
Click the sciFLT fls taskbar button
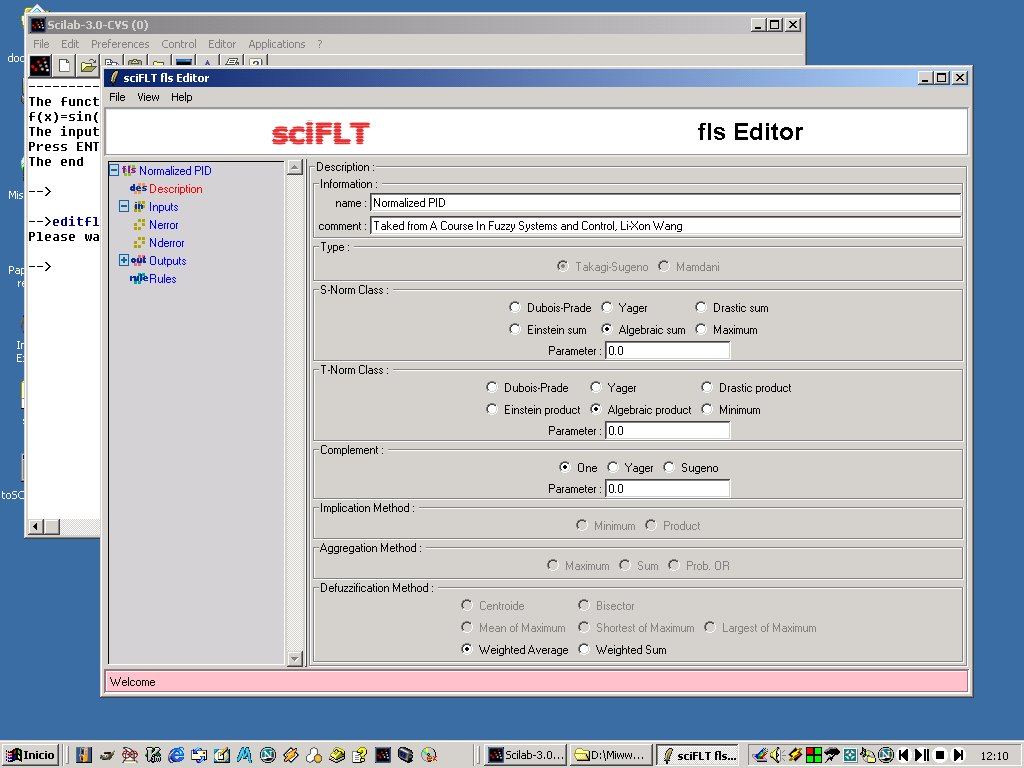(698, 755)
